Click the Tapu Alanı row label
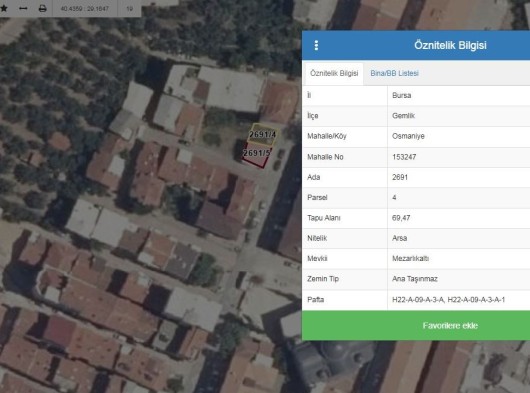Screen dimensions: 530x393 tap(324, 218)
